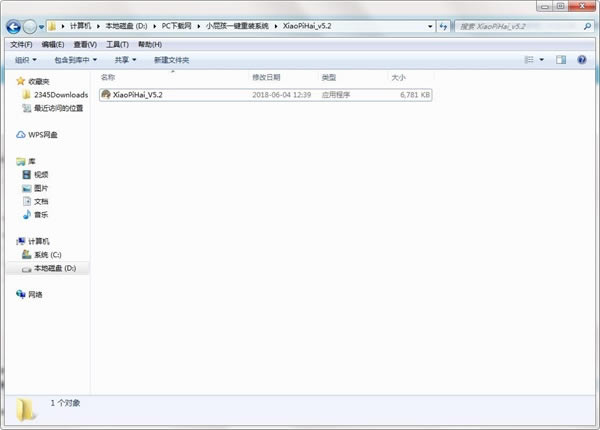Select the XiaoPiHai_V5.2 file
The height and width of the screenshot is (430, 600).
pos(266,95)
